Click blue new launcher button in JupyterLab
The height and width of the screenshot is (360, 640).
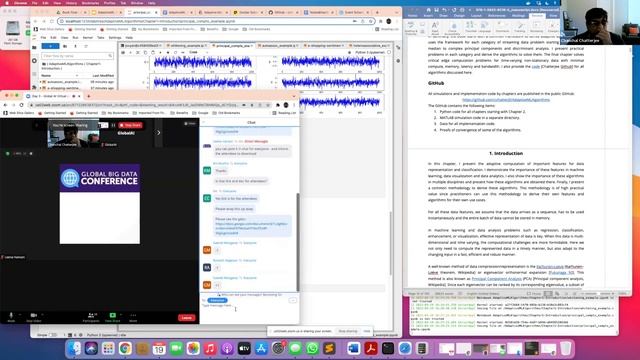coord(51,46)
